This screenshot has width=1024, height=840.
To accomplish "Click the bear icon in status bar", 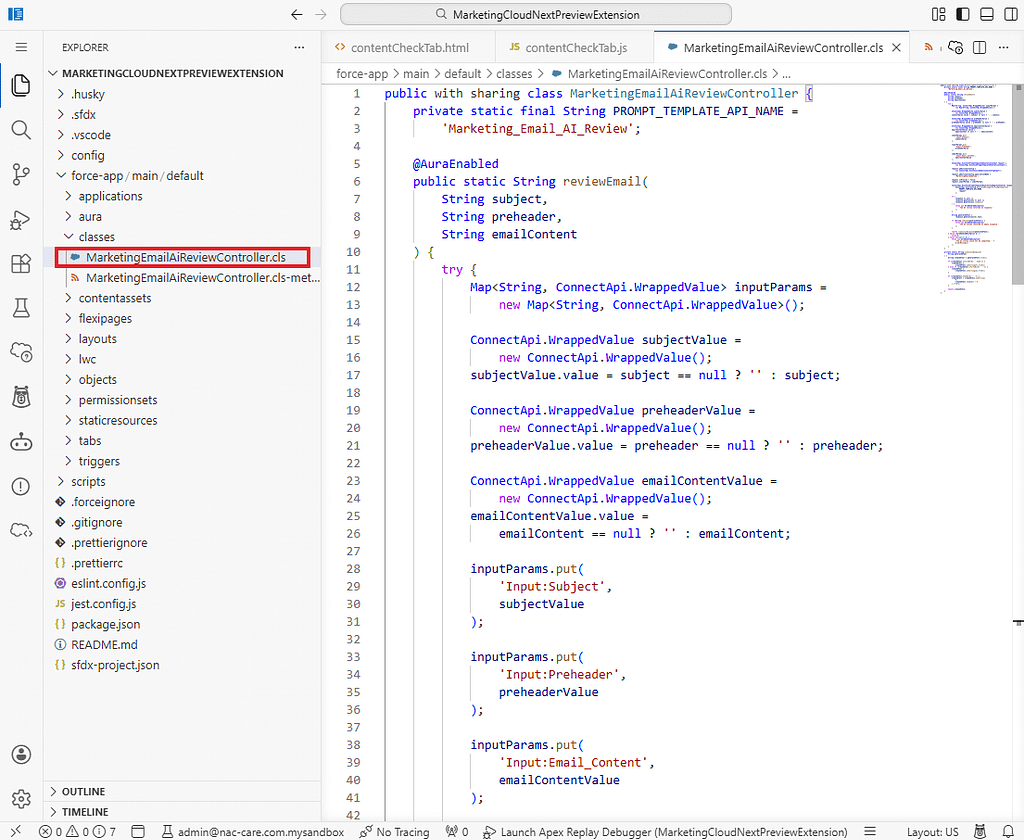I will [980, 832].
